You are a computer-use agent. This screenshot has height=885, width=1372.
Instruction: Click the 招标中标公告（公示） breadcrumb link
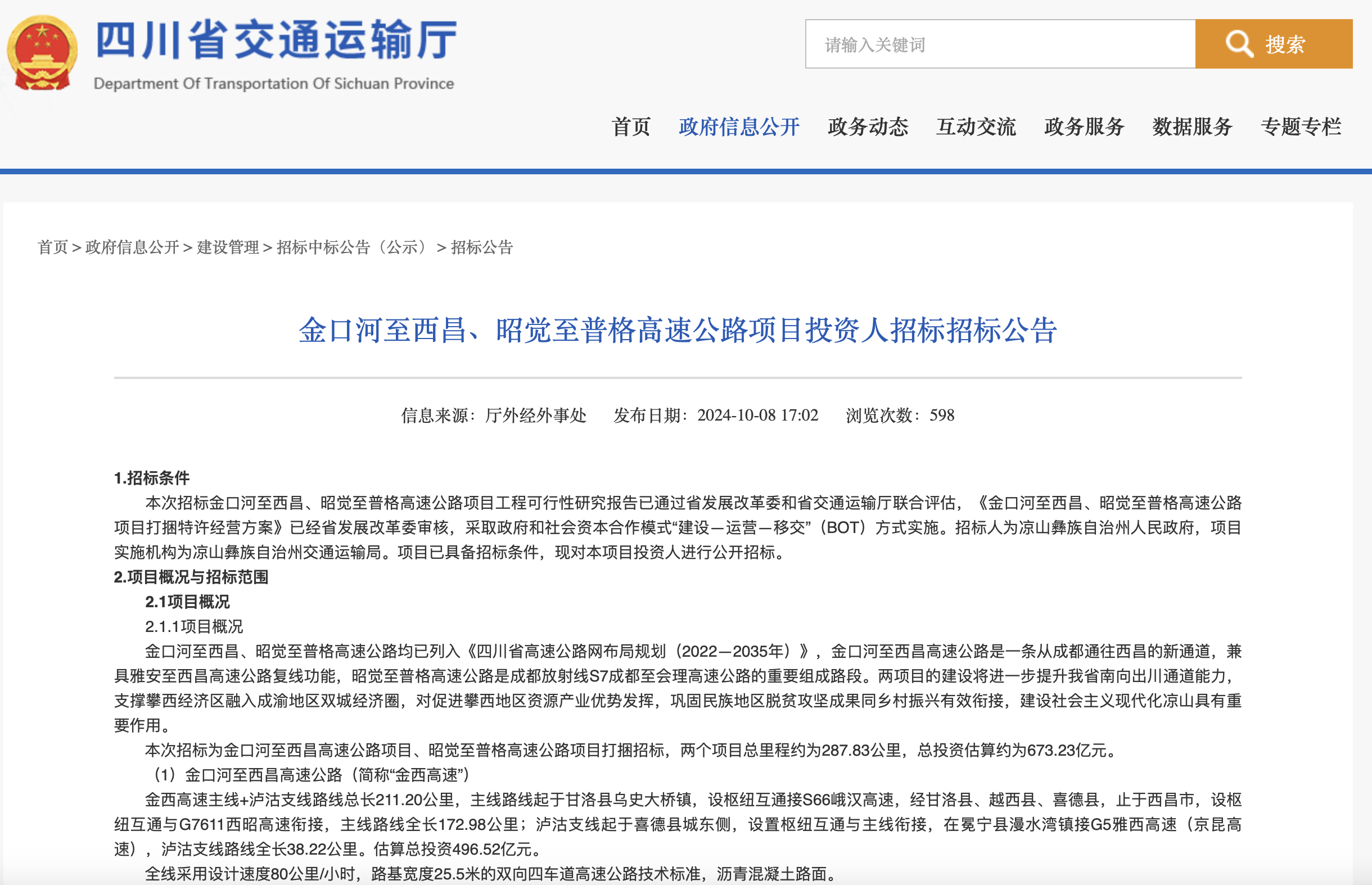354,247
